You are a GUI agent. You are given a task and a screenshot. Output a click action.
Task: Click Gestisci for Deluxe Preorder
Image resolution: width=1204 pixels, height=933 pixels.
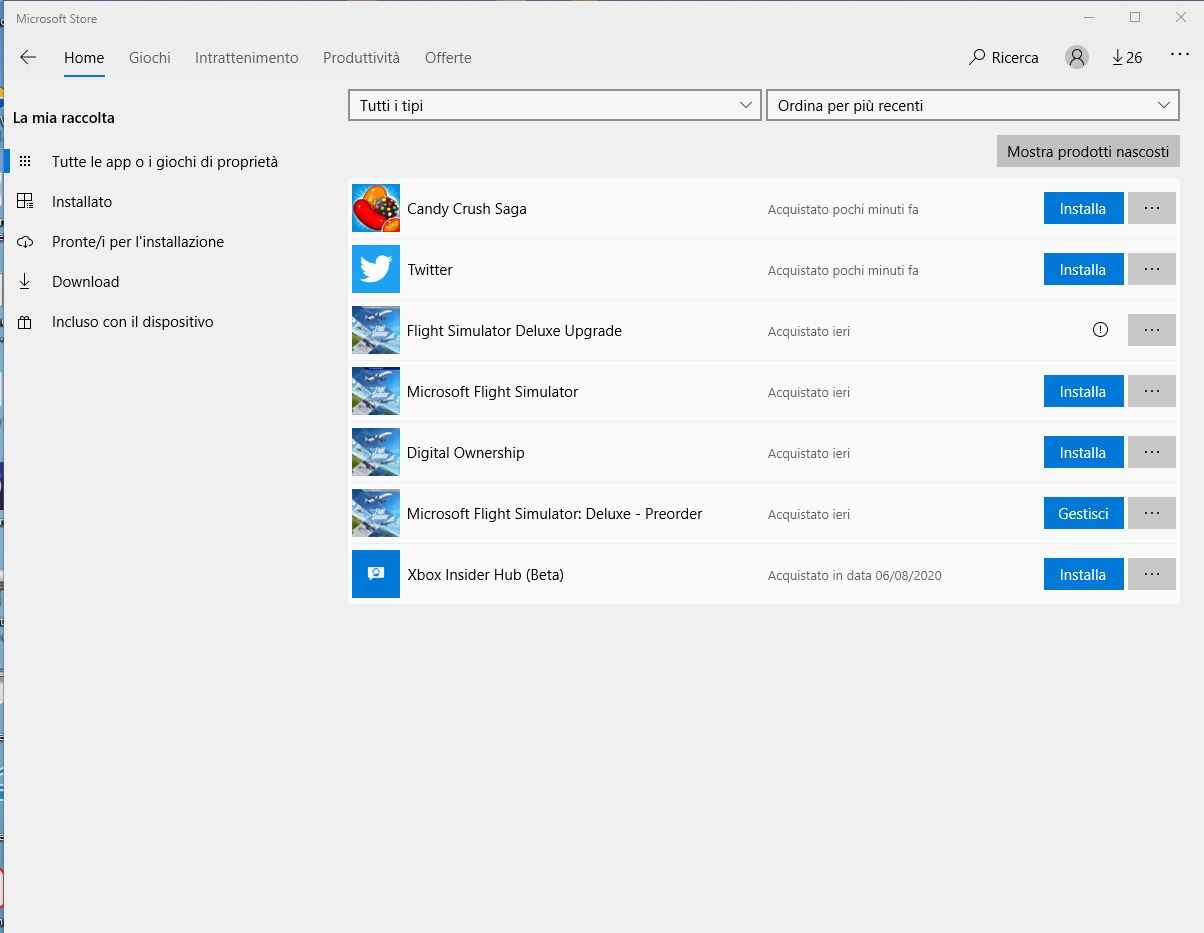point(1084,514)
